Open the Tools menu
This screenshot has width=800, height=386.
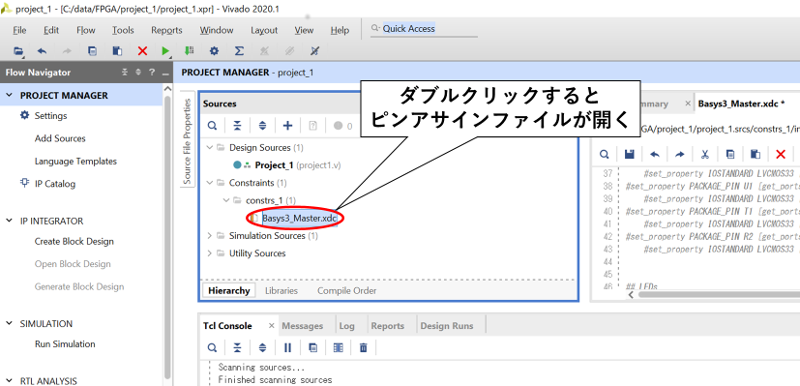(x=123, y=30)
